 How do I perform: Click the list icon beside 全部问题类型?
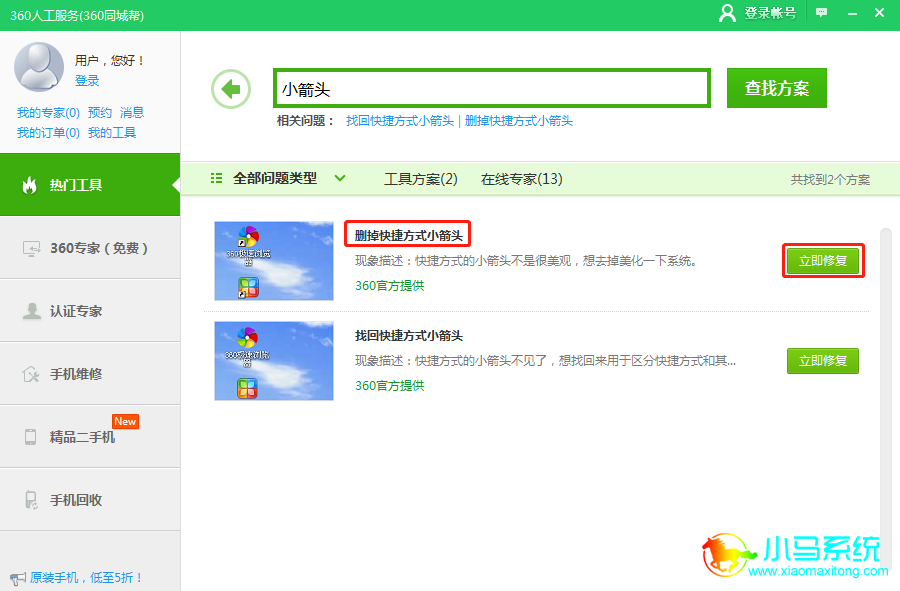[216, 178]
